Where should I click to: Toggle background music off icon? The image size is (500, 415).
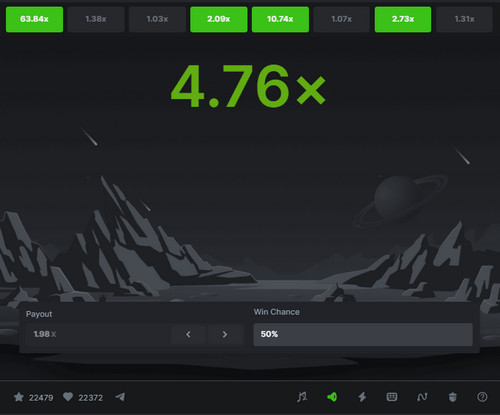click(x=302, y=397)
